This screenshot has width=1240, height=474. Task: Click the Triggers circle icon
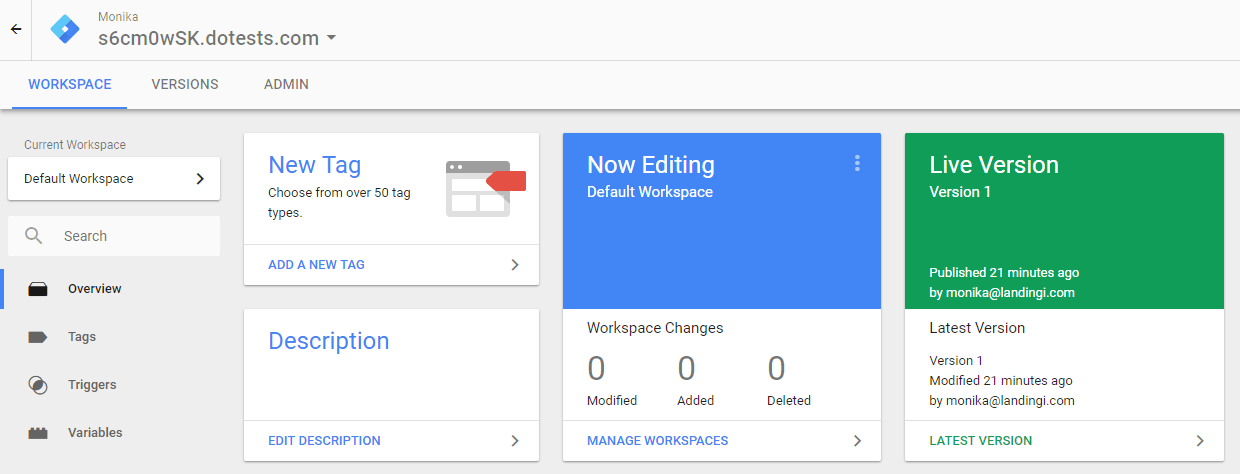tap(38, 385)
